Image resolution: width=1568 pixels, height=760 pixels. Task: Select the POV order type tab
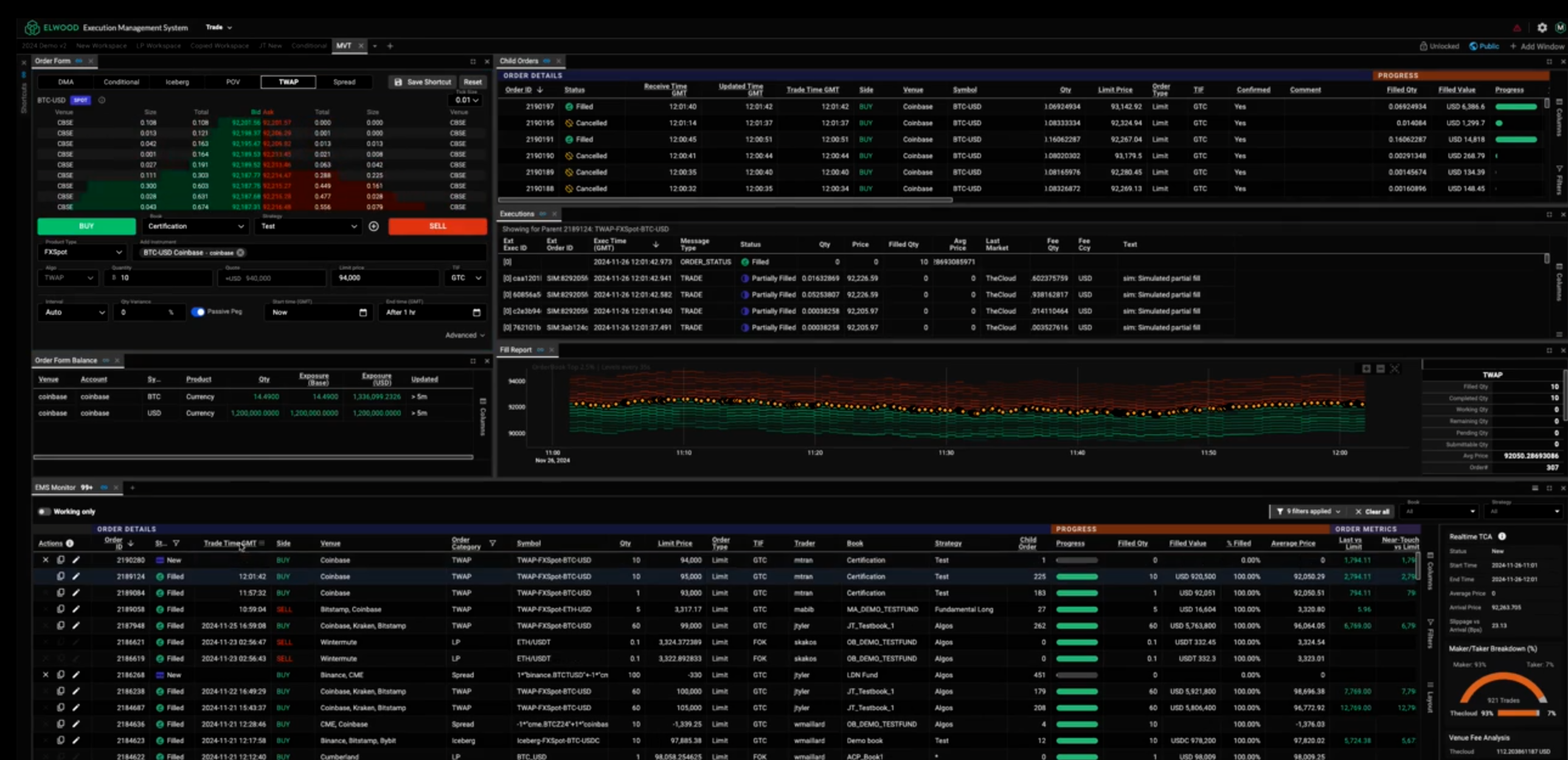233,82
